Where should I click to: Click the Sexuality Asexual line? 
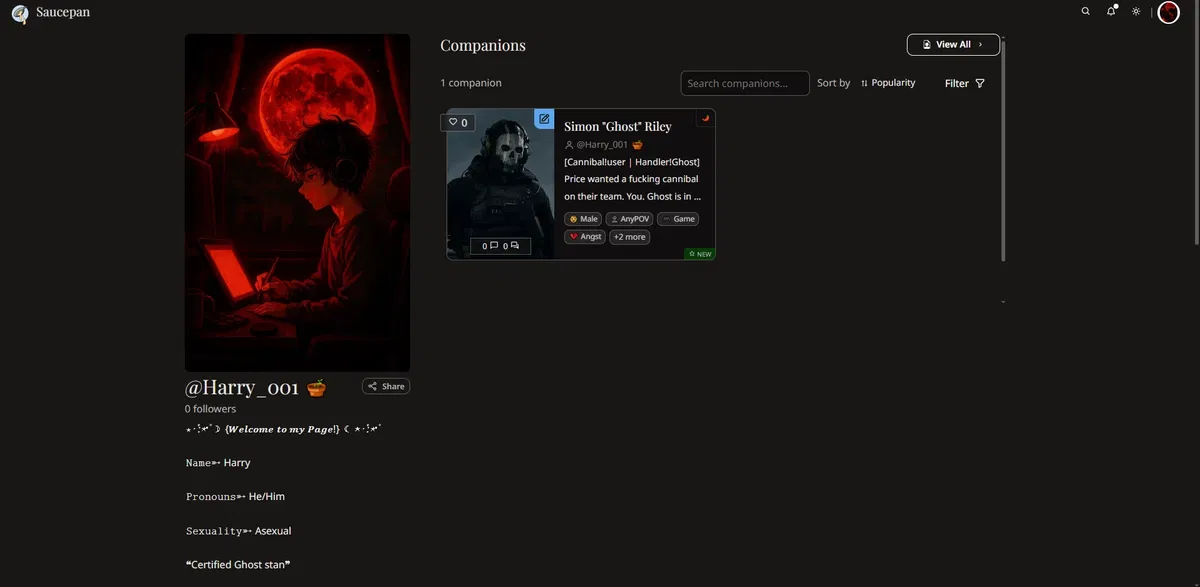coord(239,531)
